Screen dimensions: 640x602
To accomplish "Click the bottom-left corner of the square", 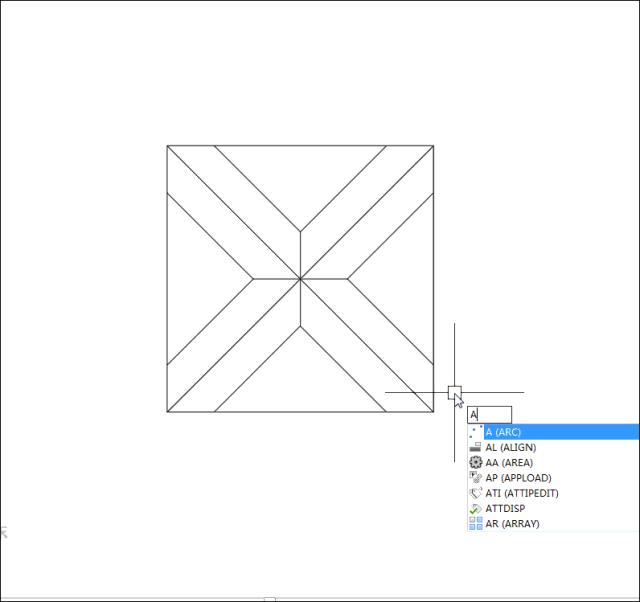I will pos(167,411).
